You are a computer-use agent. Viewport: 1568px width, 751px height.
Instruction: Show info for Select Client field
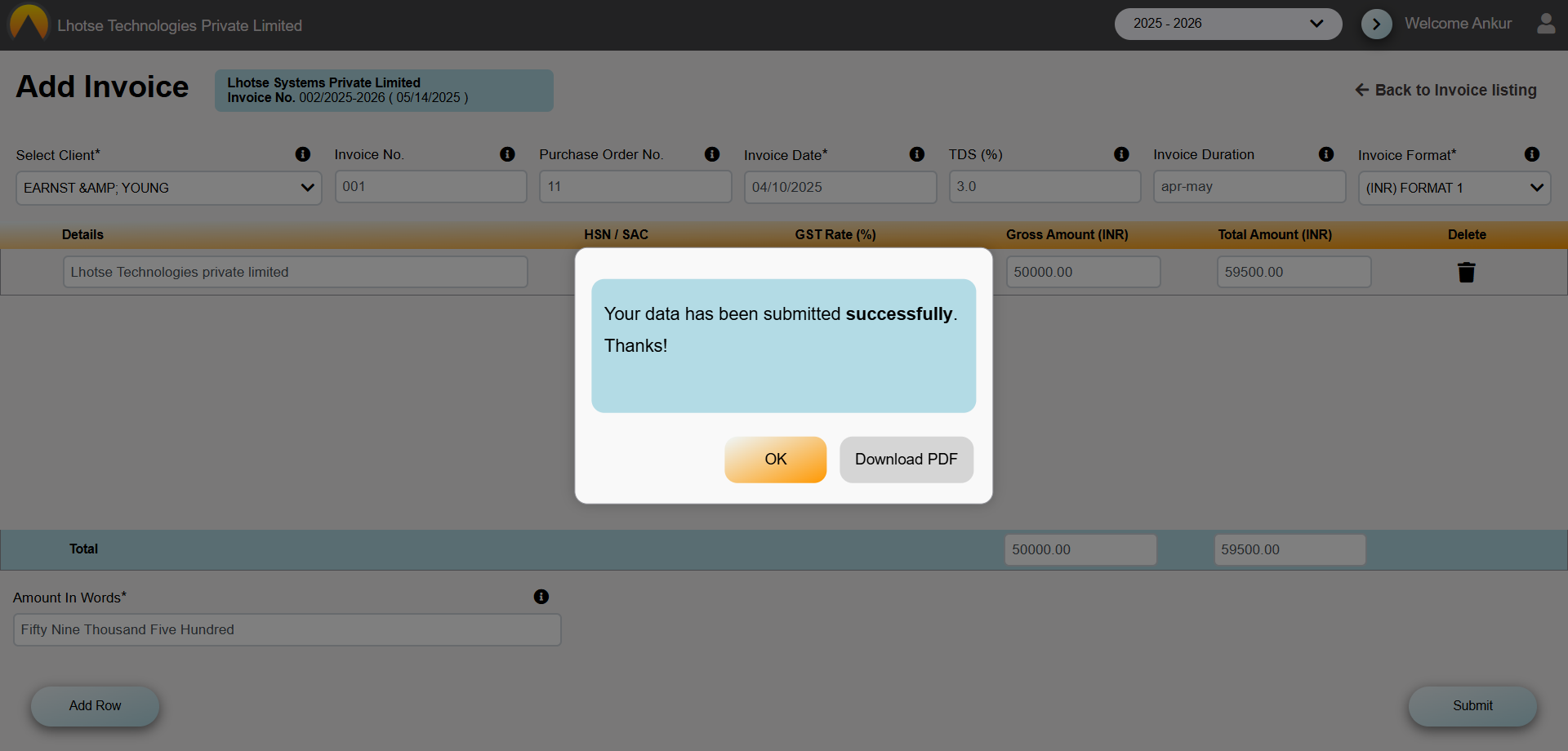pyautogui.click(x=303, y=154)
